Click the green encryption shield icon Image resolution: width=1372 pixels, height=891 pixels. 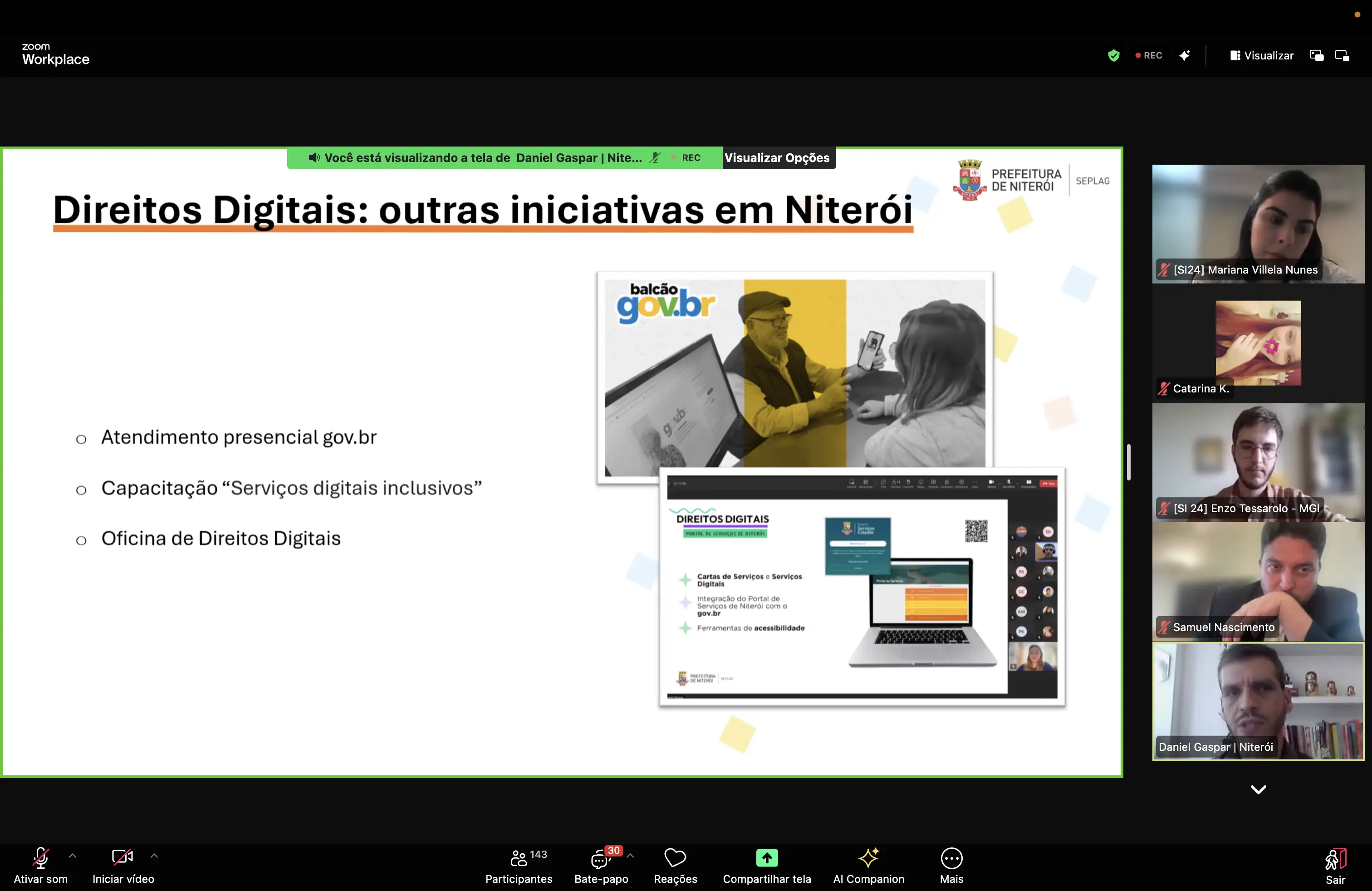tap(1114, 55)
